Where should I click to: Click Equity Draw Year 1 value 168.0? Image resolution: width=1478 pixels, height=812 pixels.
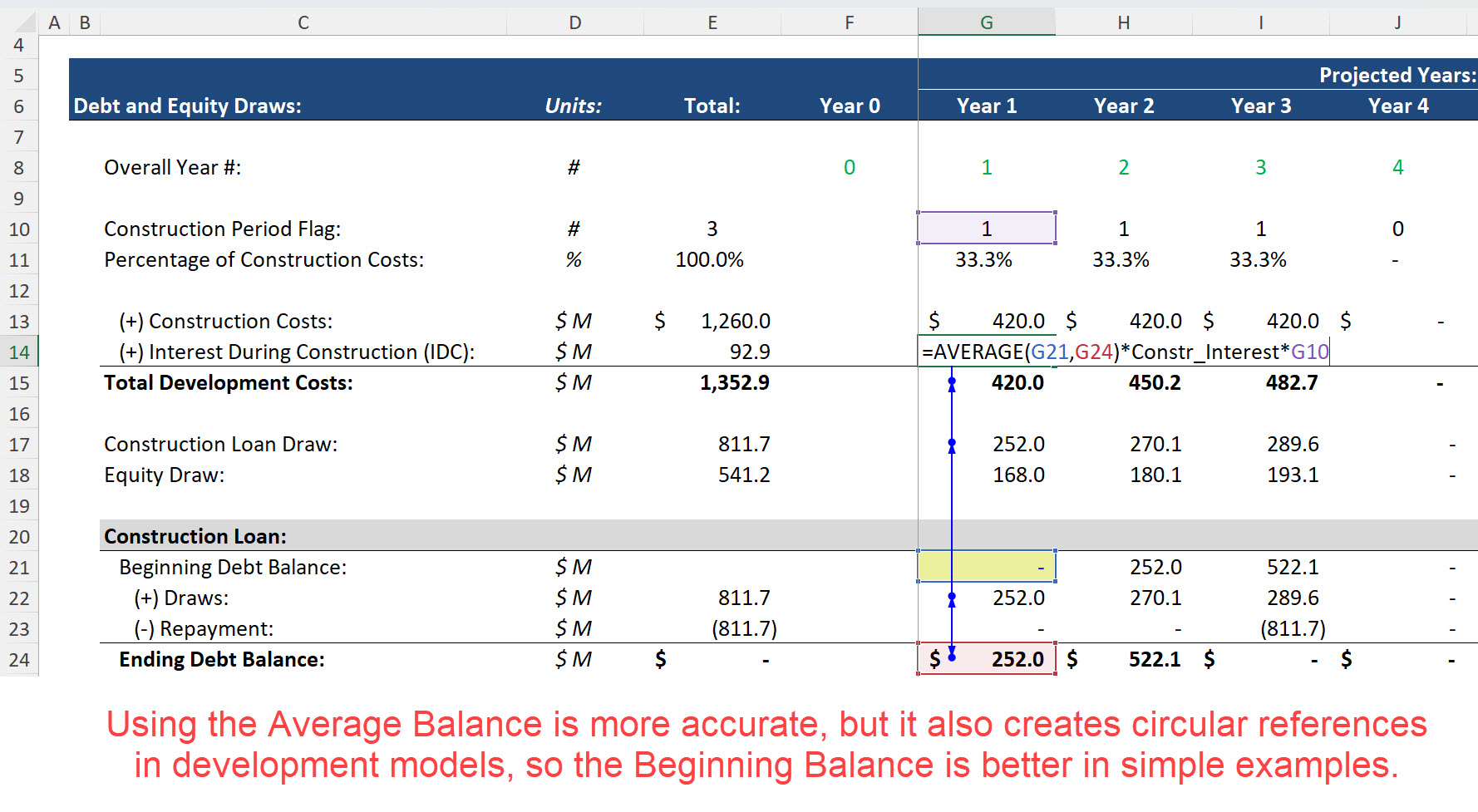1018,475
